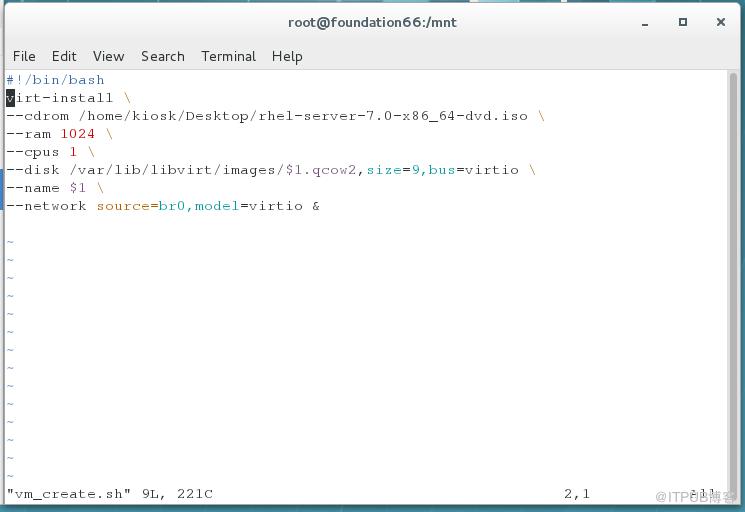Click the 'source=br0' parameter
This screenshot has width=745, height=512.
(141, 206)
